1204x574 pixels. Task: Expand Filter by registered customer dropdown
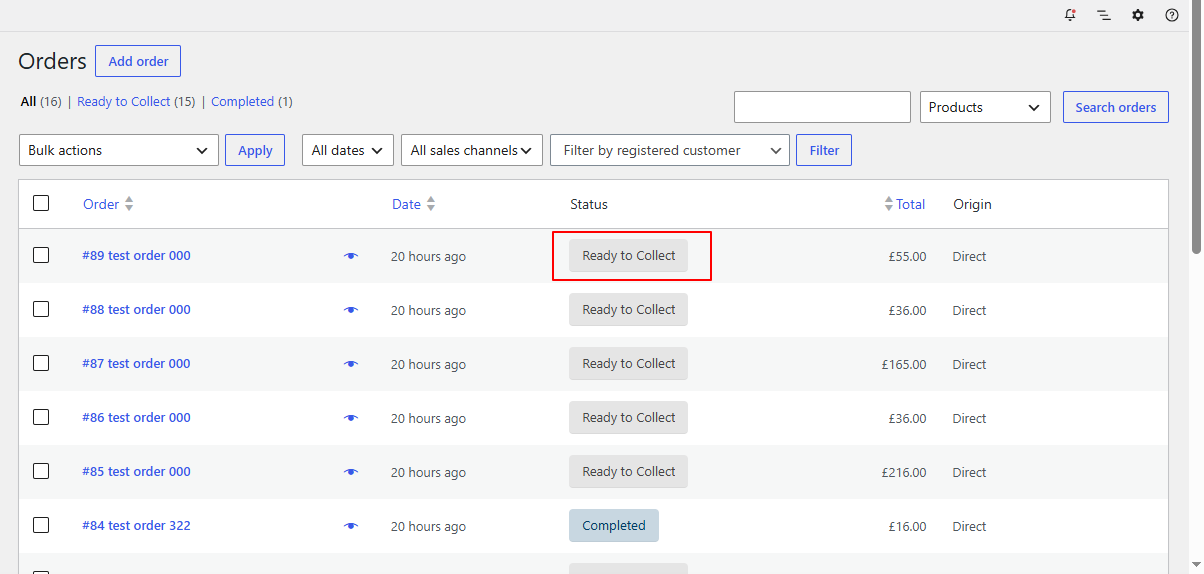[x=670, y=150]
